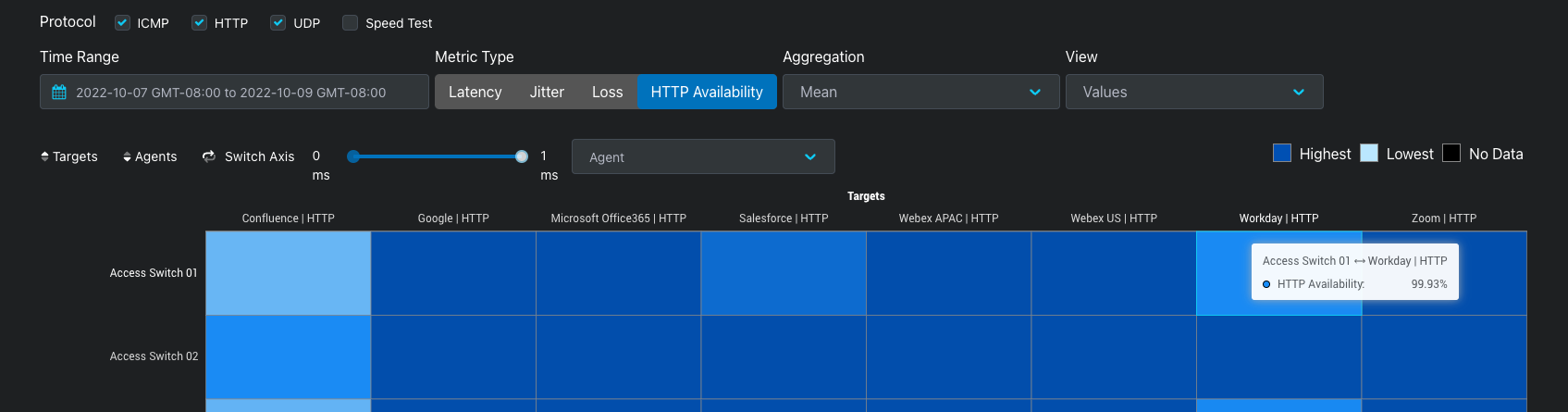Click the Access Switch 01 Confluence heatmap cell

288,273
